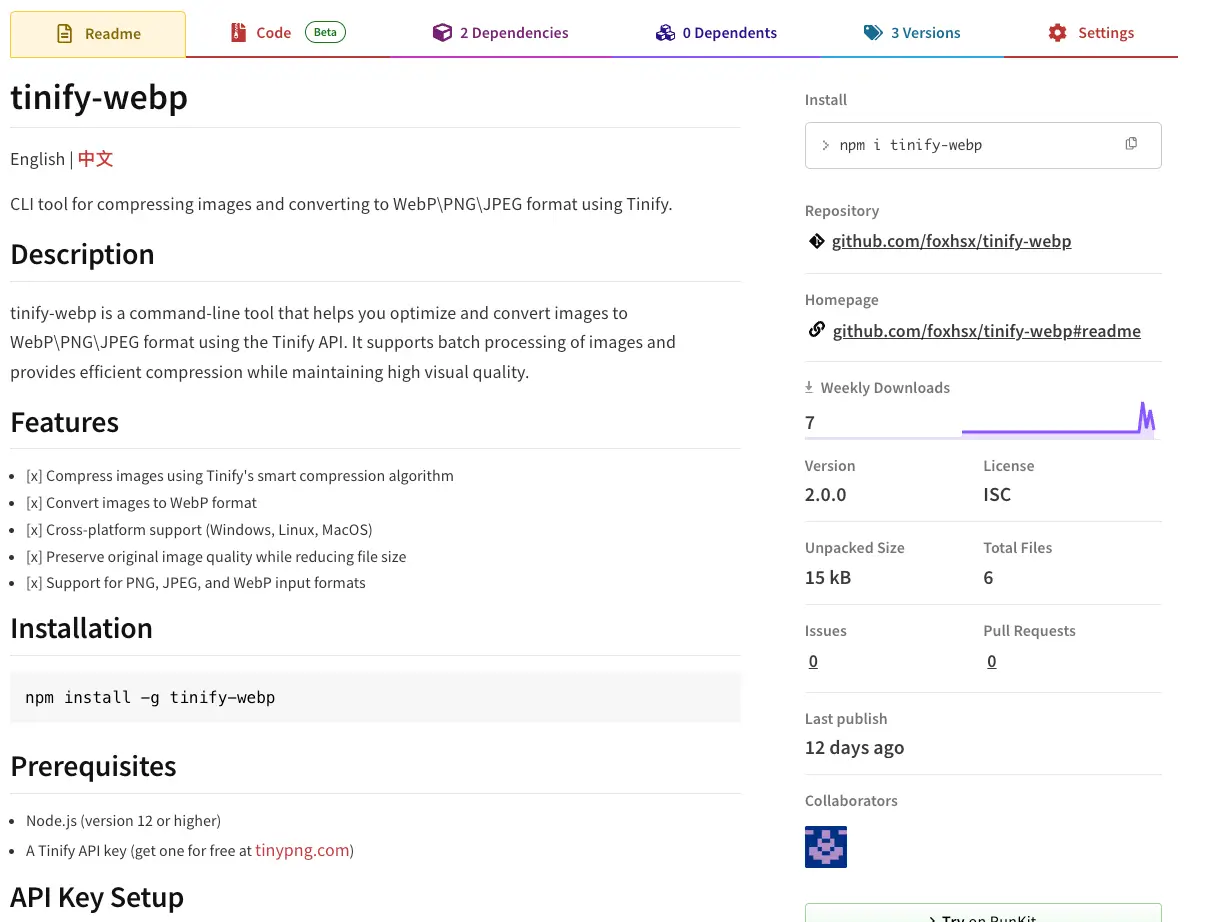Click 'Convert images to WebP format' feature item
1232x922 pixels.
pyautogui.click(x=141, y=503)
